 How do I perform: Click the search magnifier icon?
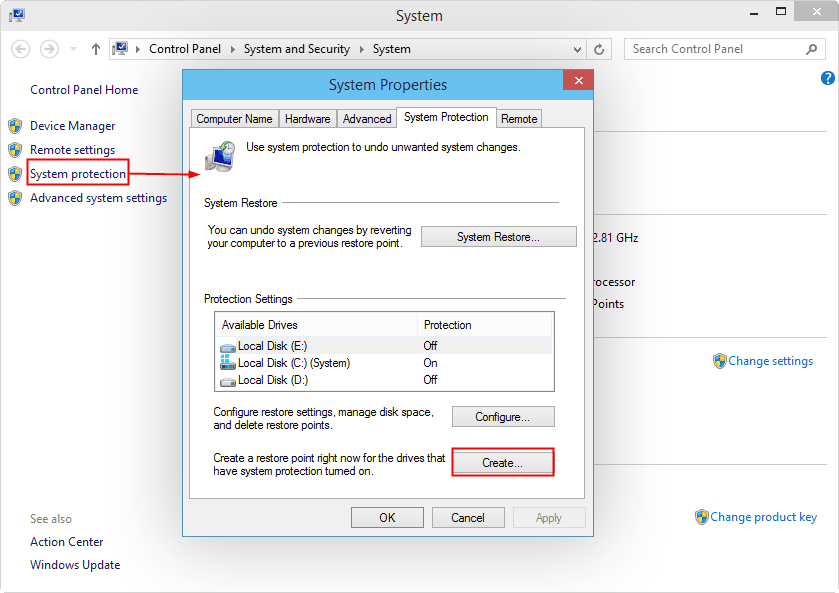click(x=812, y=49)
